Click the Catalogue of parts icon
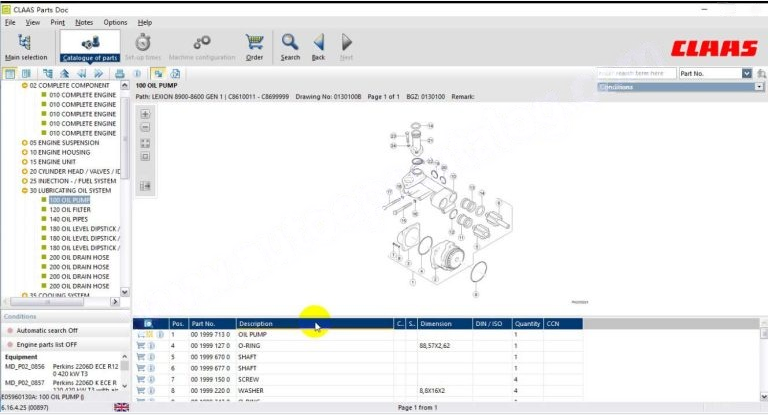 point(90,46)
